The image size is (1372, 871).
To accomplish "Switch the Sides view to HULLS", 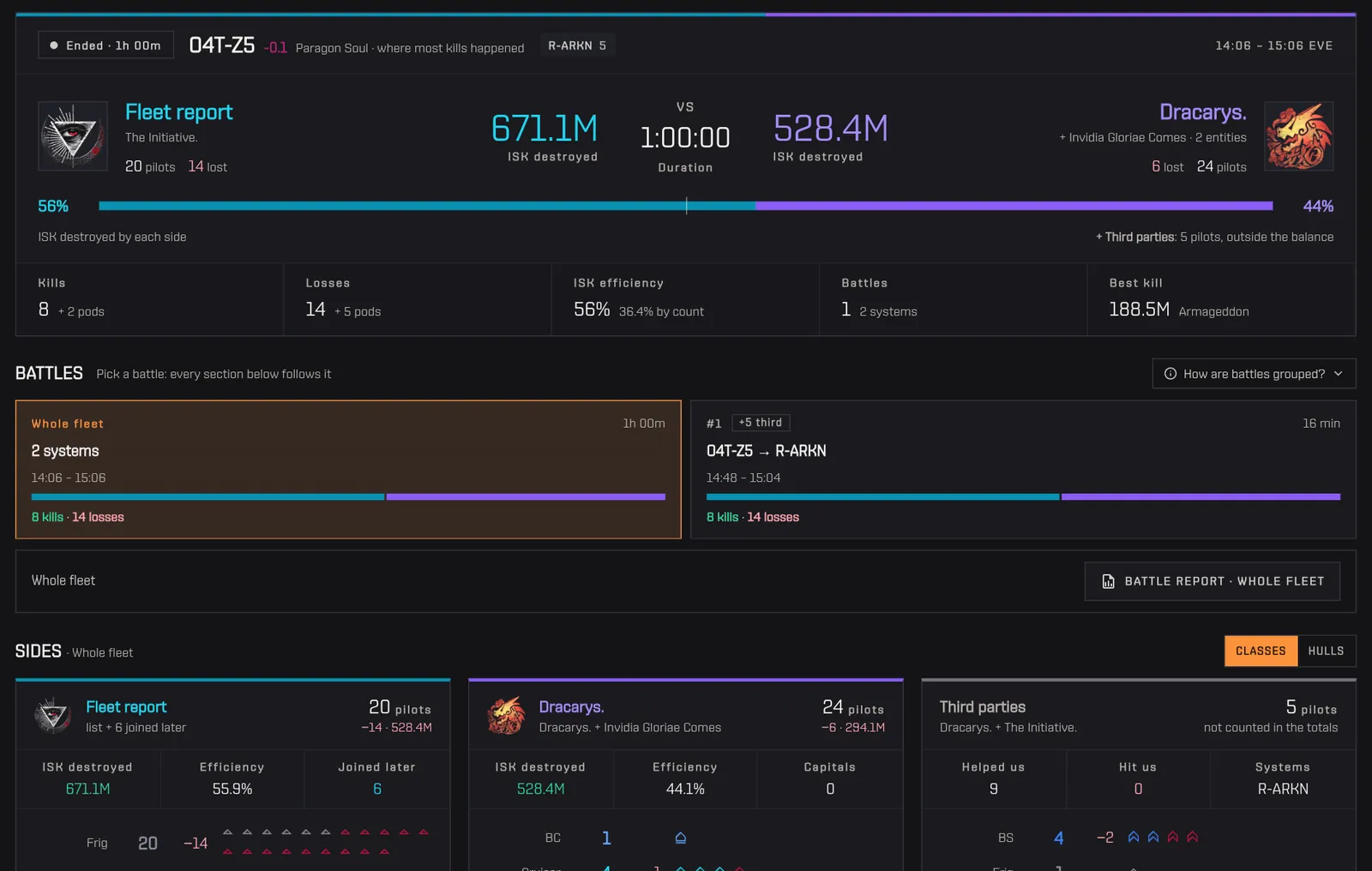I will point(1326,651).
